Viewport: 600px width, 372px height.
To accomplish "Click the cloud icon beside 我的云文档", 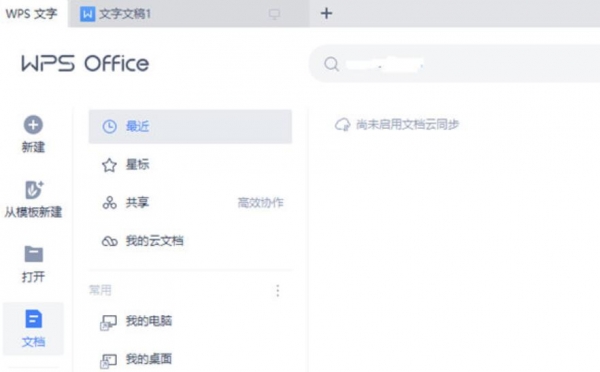I will 109,241.
